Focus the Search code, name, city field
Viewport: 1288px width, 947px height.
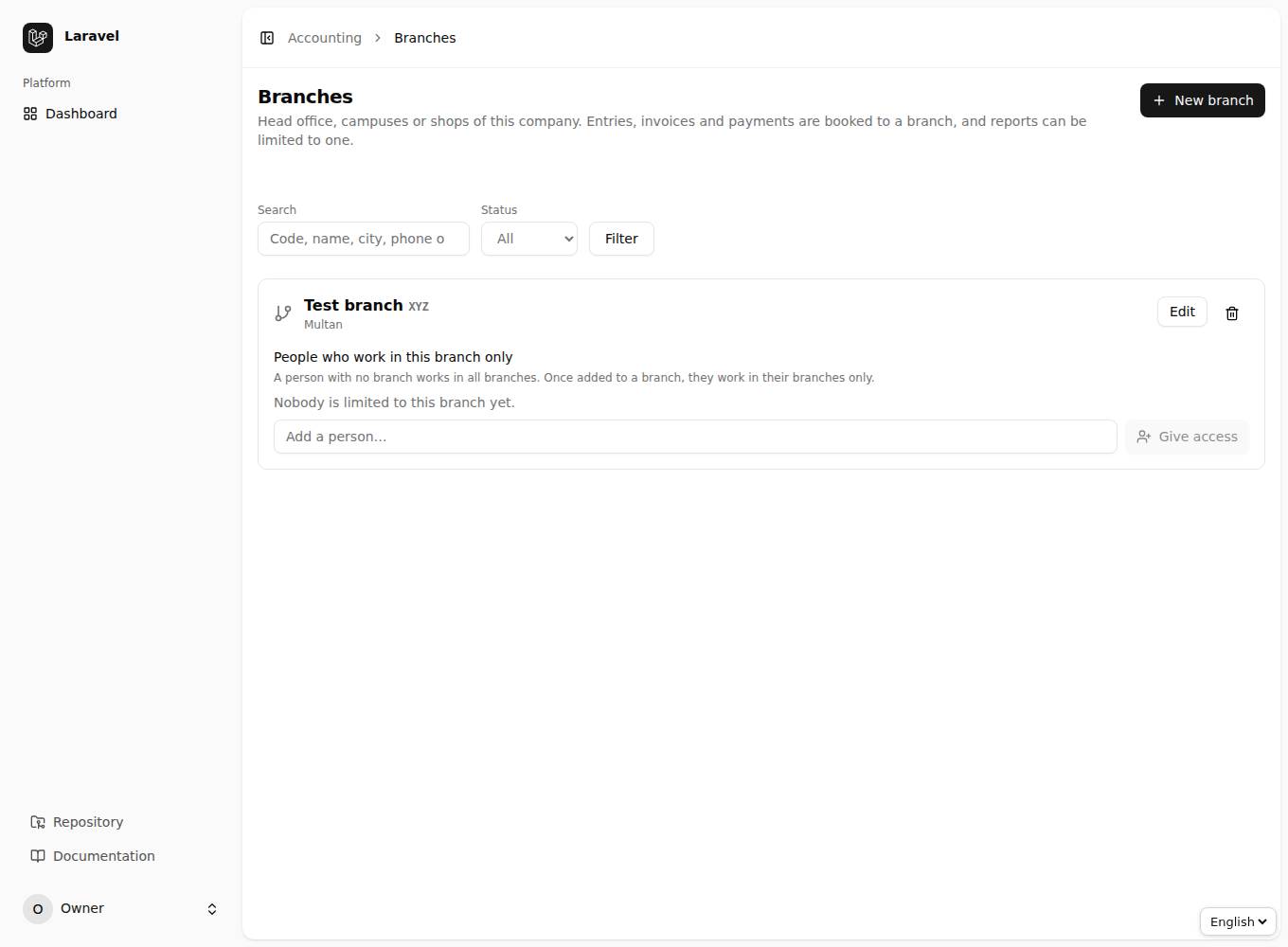click(364, 239)
